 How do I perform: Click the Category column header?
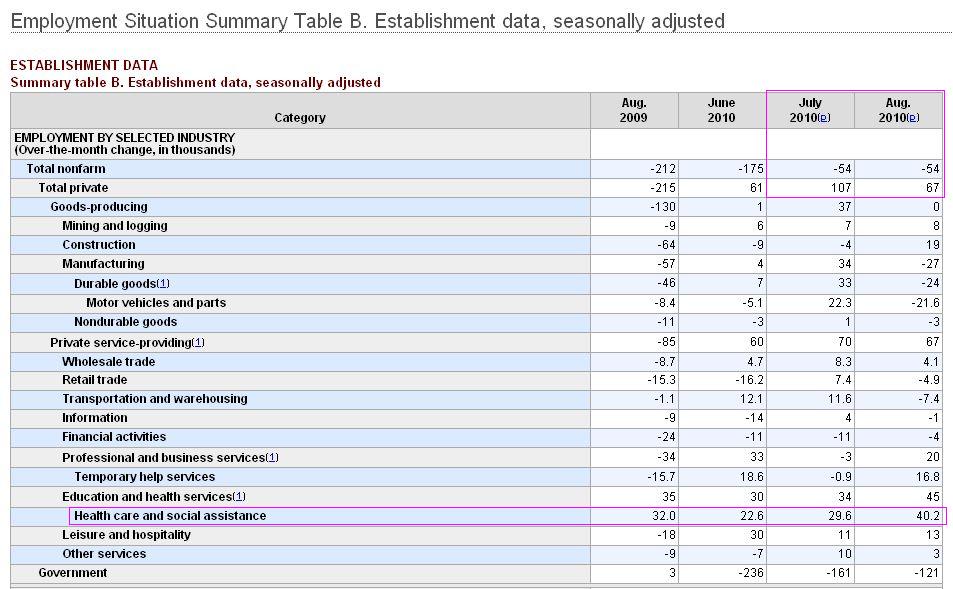[300, 118]
